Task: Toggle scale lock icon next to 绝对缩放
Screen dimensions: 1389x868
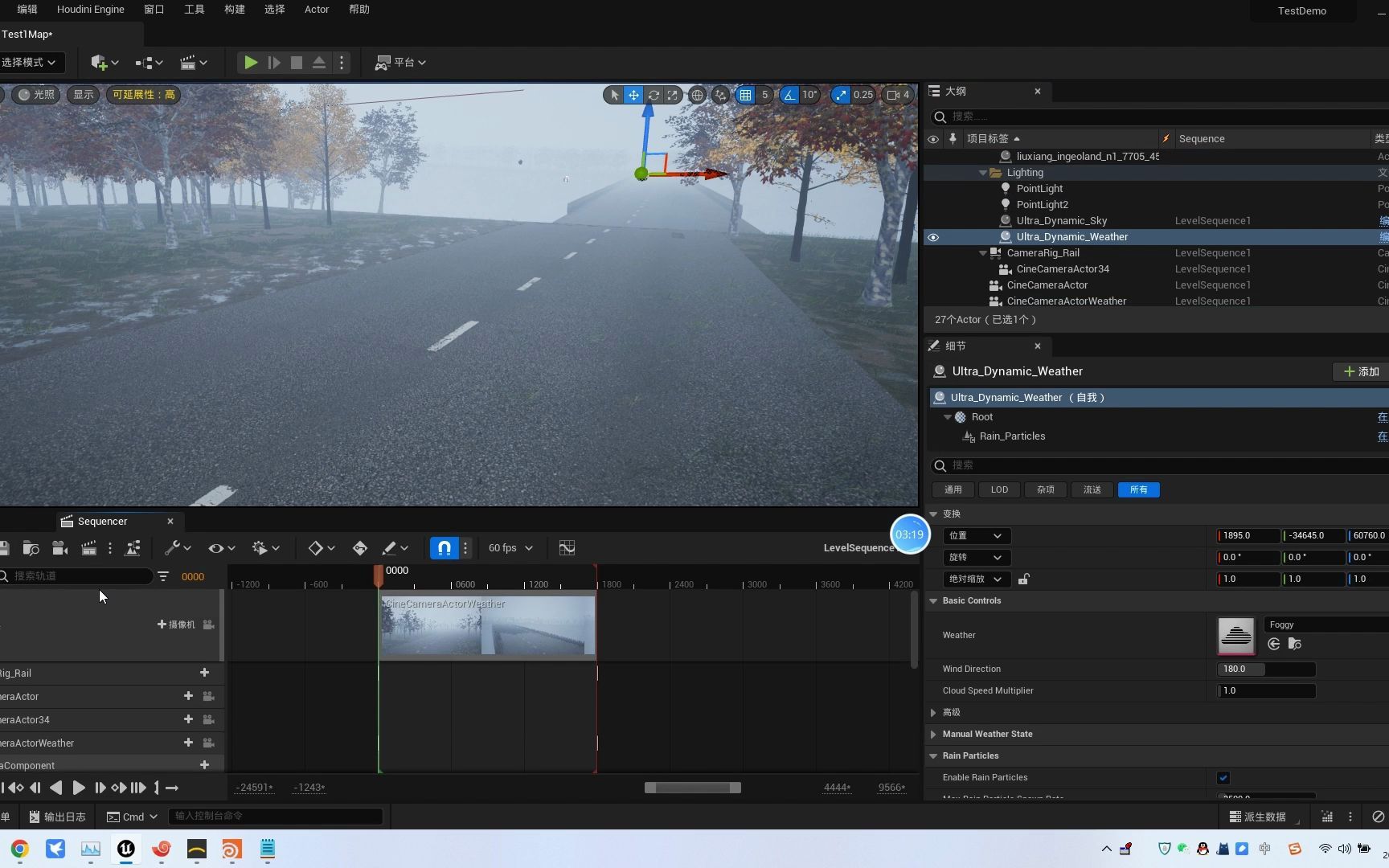Action: point(1024,579)
